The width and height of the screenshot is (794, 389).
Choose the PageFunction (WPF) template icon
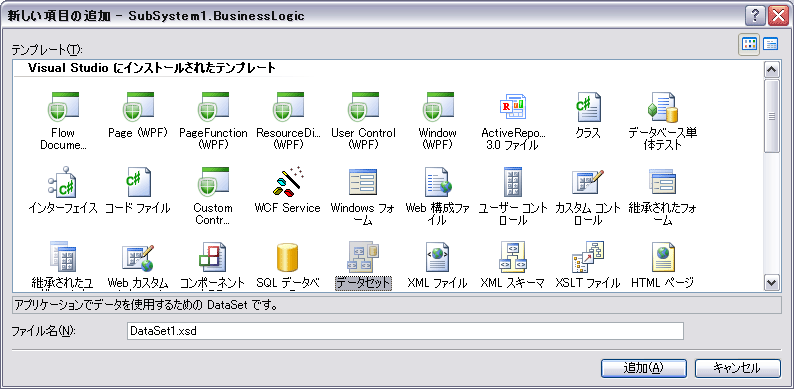click(213, 106)
